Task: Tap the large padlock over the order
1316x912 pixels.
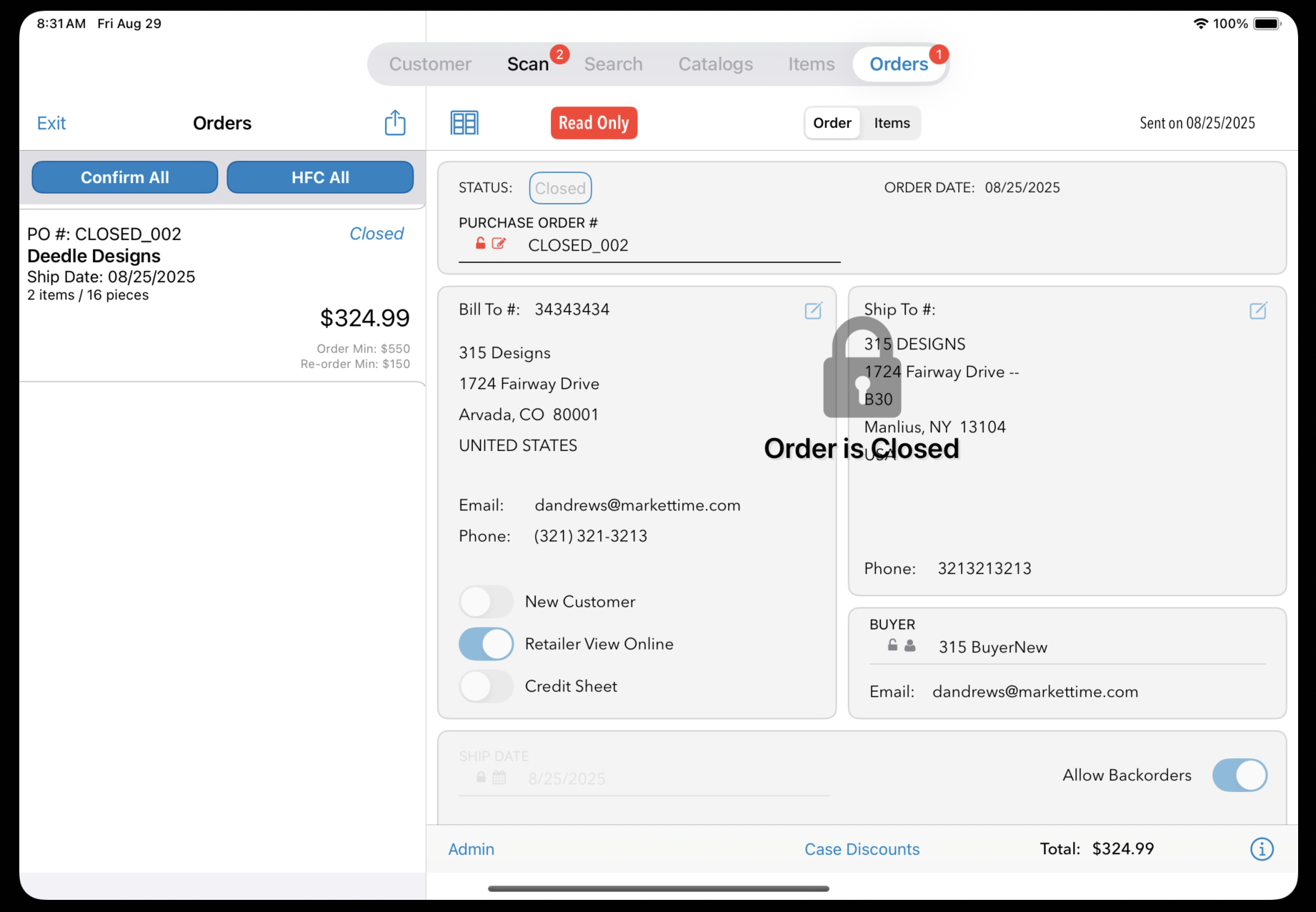Action: coord(862,367)
